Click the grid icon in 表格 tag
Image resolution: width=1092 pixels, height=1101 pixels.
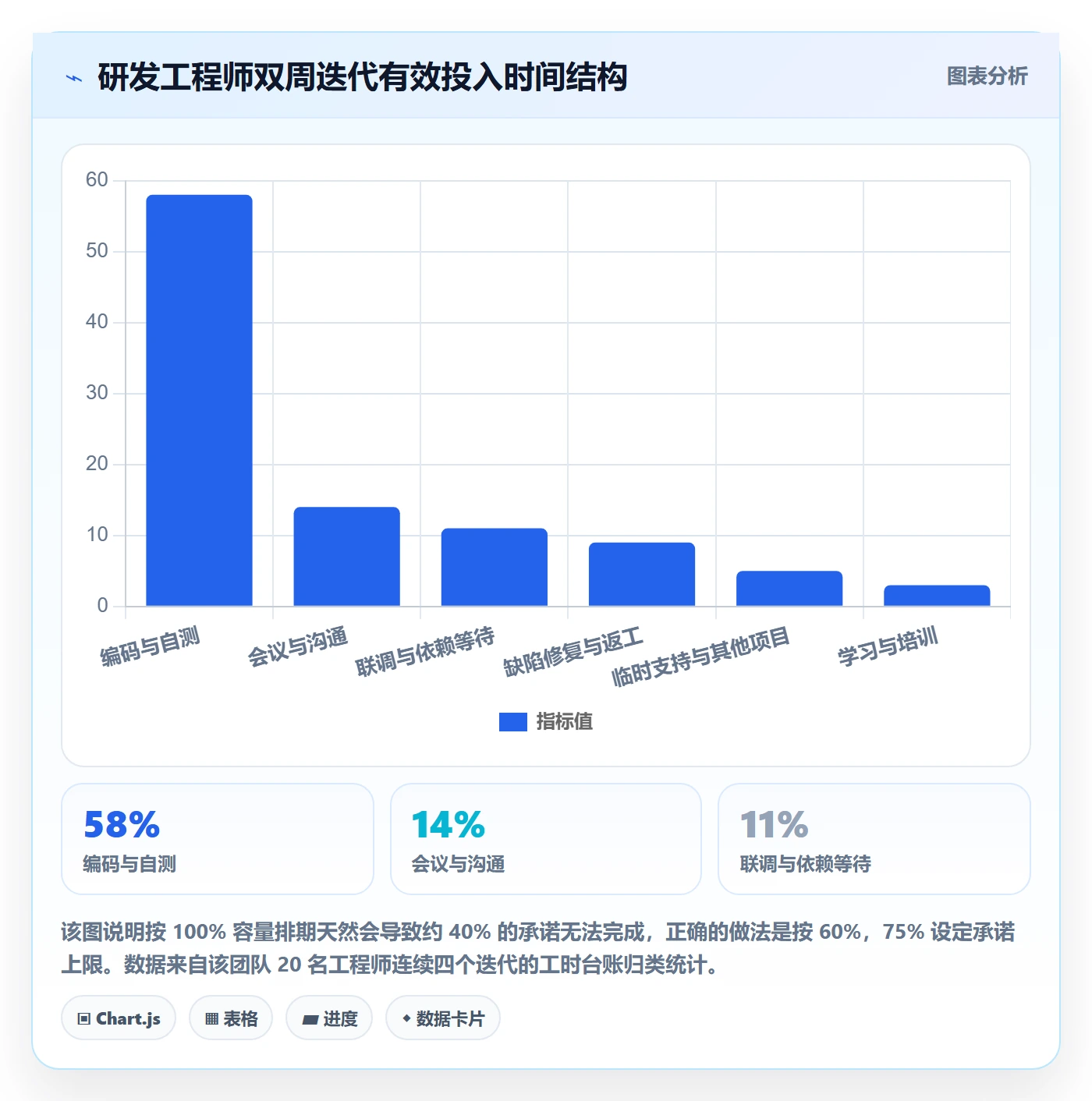(212, 1018)
